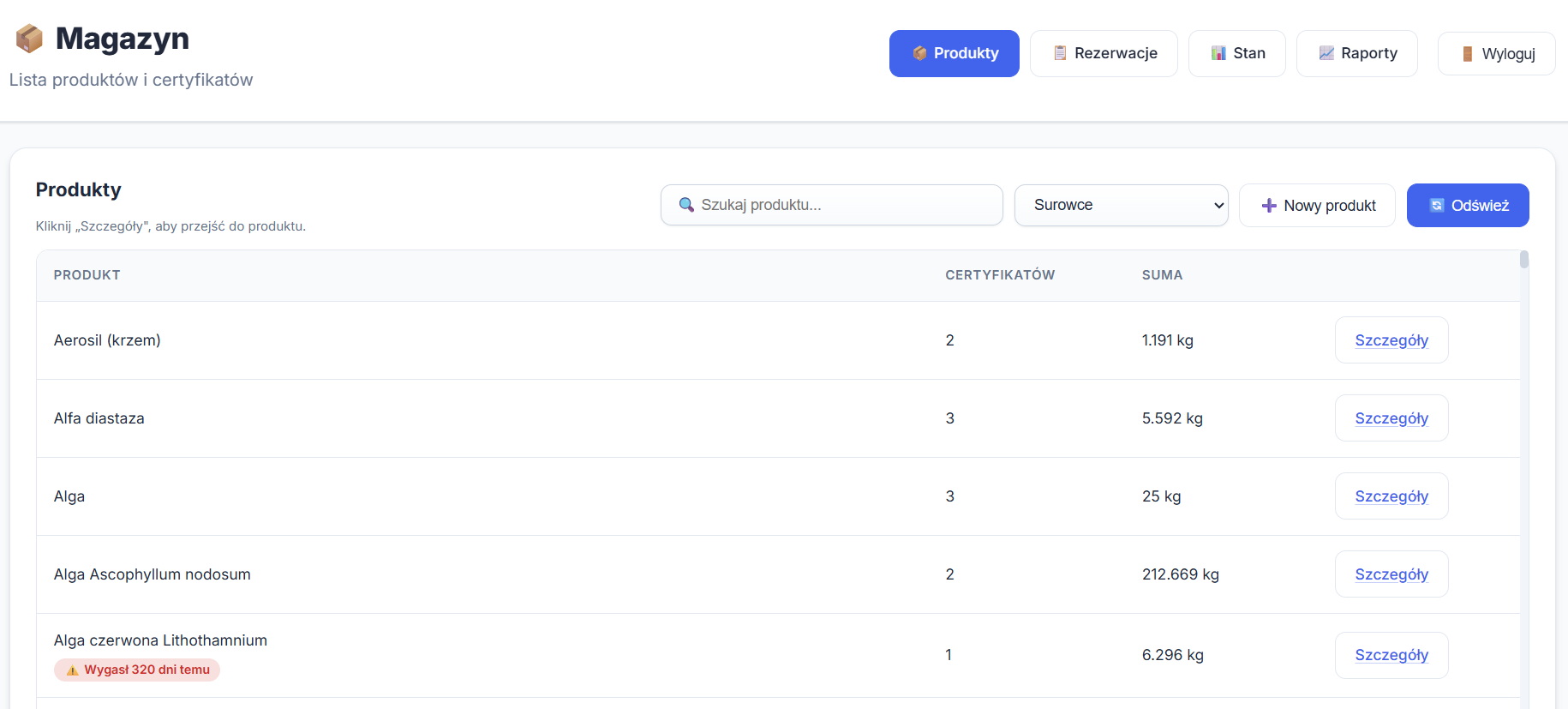Screen dimensions: 1568x709
Task: Click the package icon in Produkty tab
Action: point(919,53)
